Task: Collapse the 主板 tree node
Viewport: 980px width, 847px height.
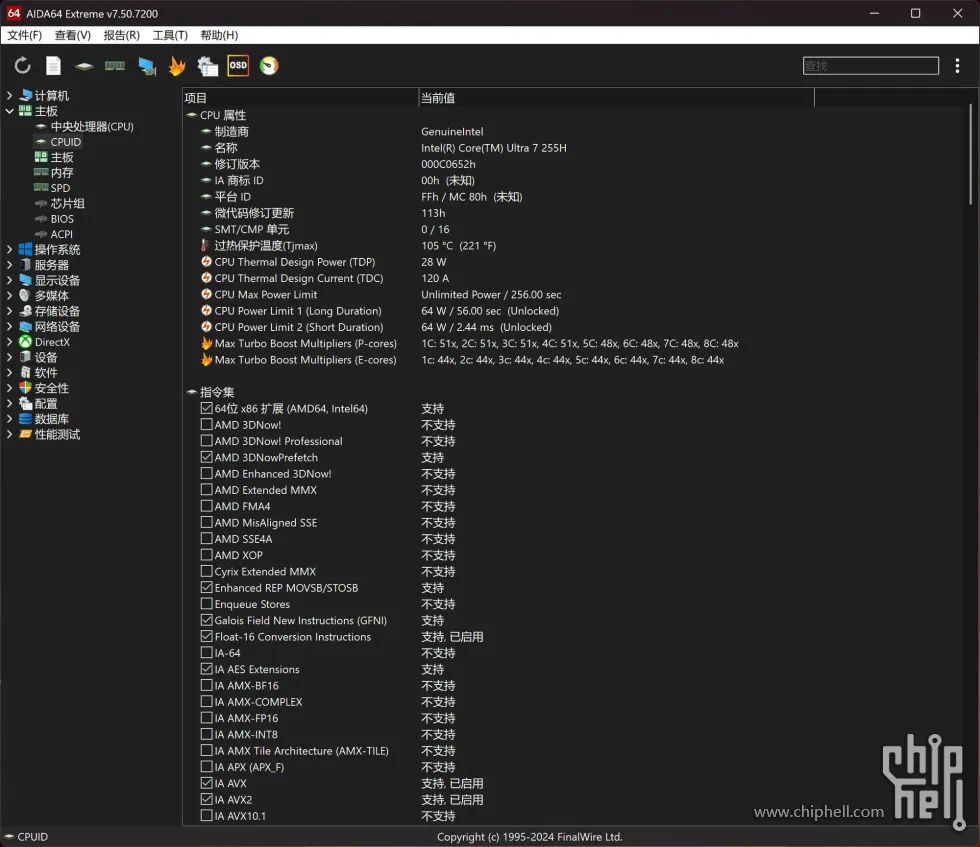Action: [9, 111]
